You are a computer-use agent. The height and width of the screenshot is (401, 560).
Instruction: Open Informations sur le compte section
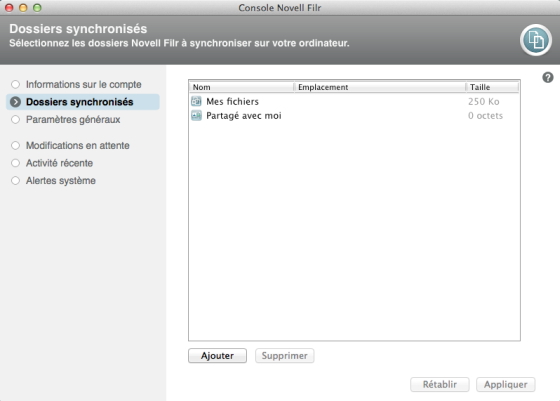tap(84, 85)
